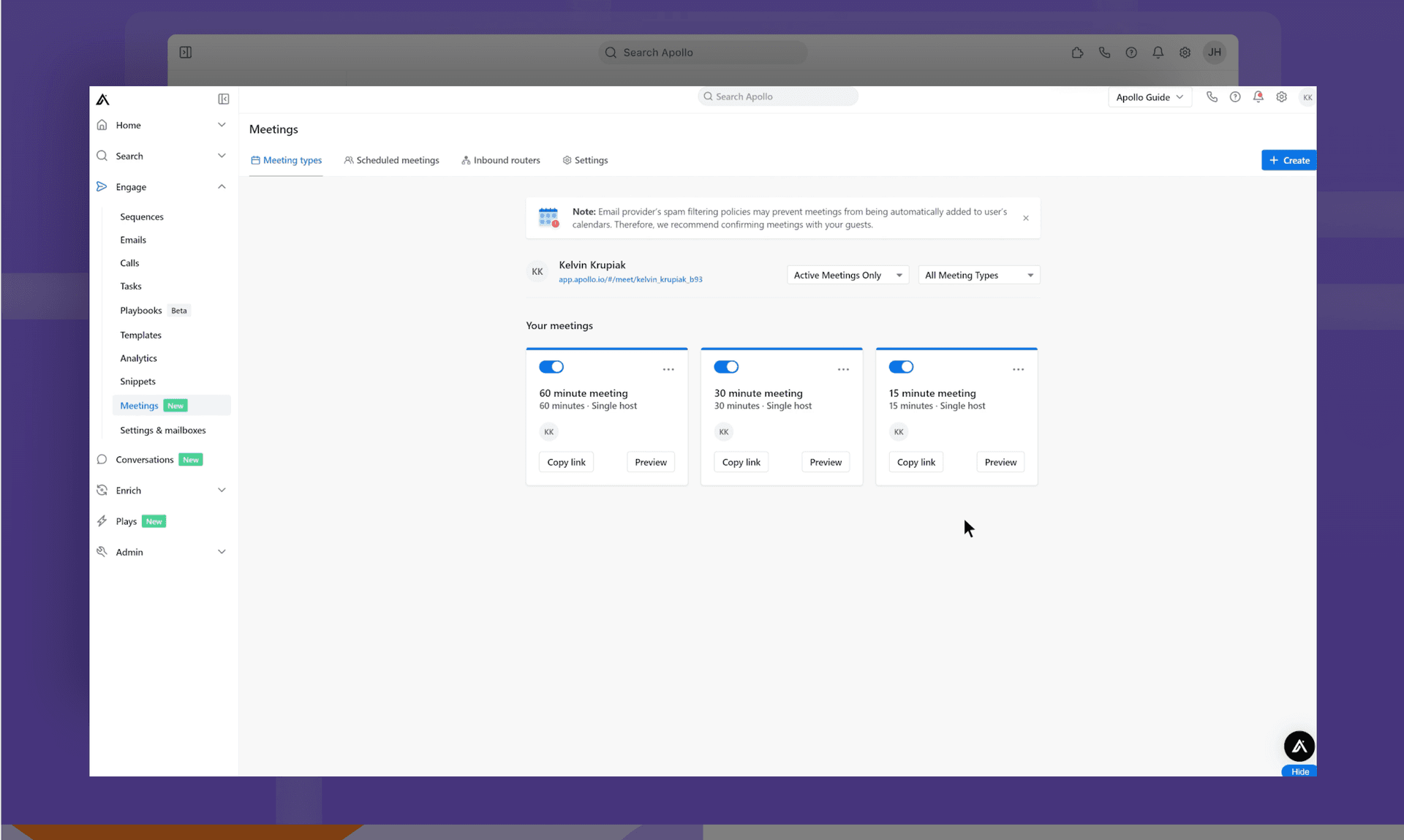
Task: Open Playbooks Beta in sidebar
Action: click(x=154, y=310)
